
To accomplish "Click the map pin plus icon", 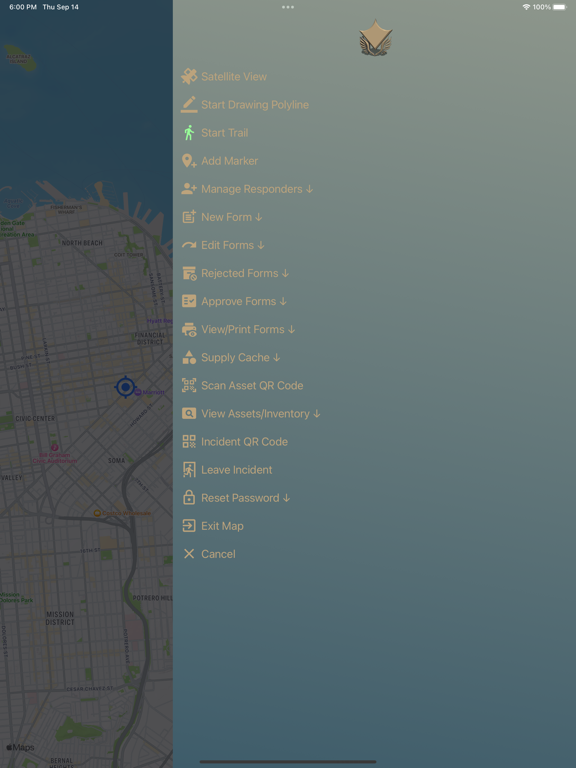I will pos(189,161).
